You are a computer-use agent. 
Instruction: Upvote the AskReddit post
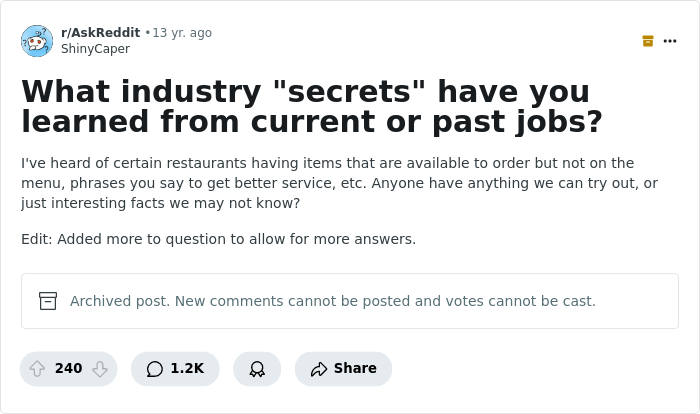(x=37, y=369)
